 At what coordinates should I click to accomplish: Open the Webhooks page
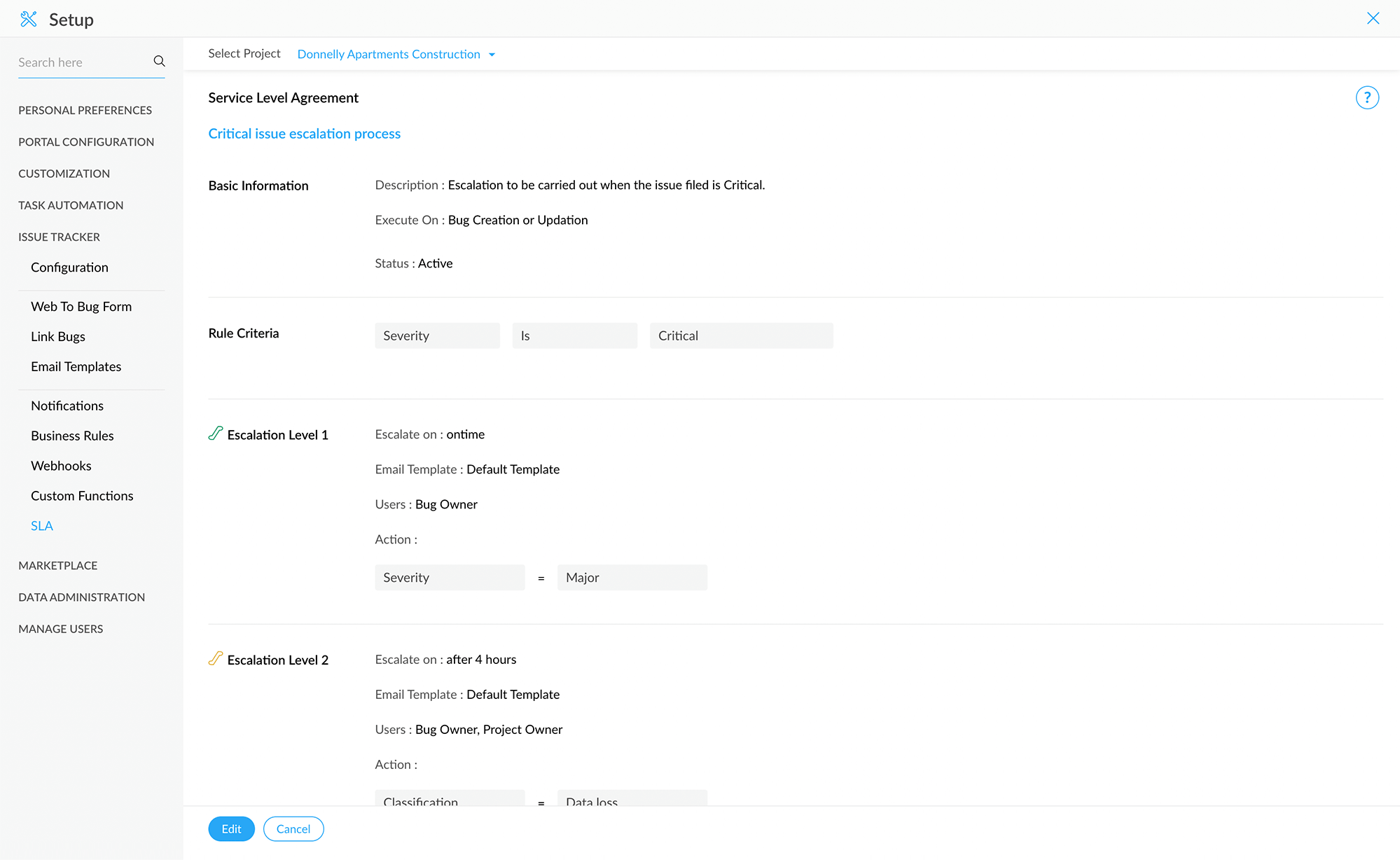61,466
